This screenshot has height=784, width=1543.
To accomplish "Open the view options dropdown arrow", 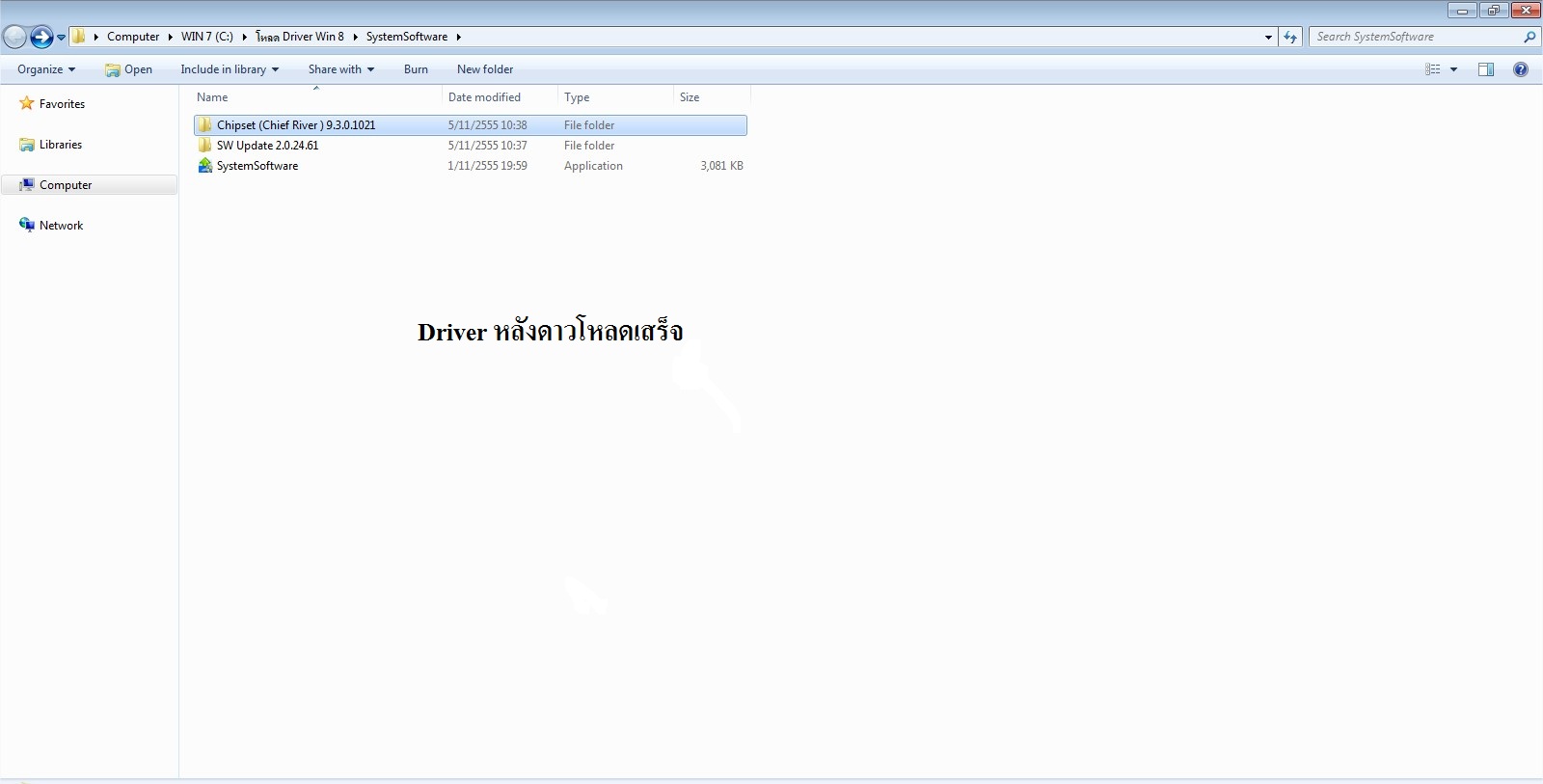I will click(x=1453, y=69).
